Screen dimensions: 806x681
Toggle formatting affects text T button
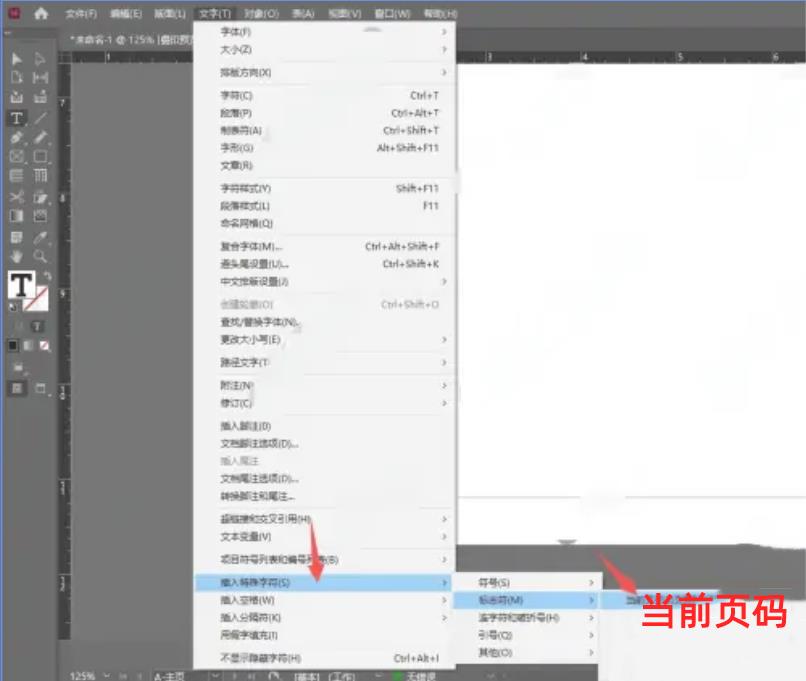point(38,326)
